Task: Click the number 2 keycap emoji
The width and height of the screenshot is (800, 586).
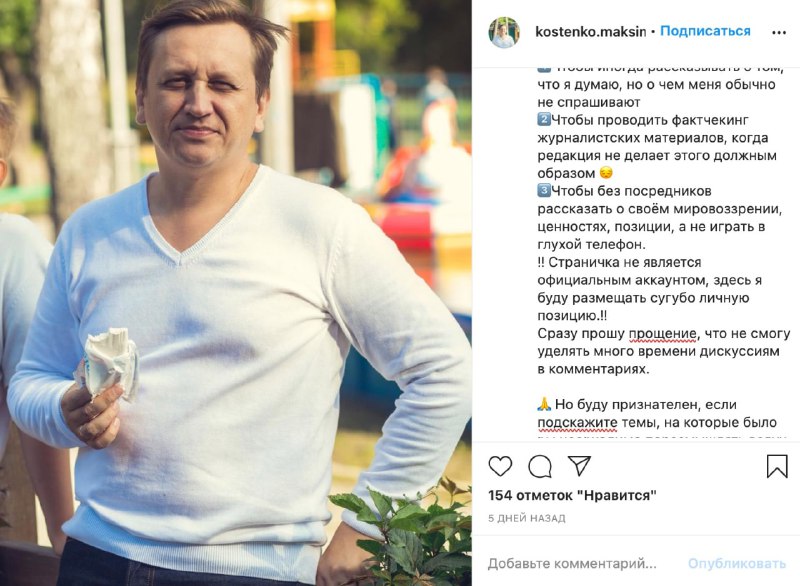Action: (543, 119)
